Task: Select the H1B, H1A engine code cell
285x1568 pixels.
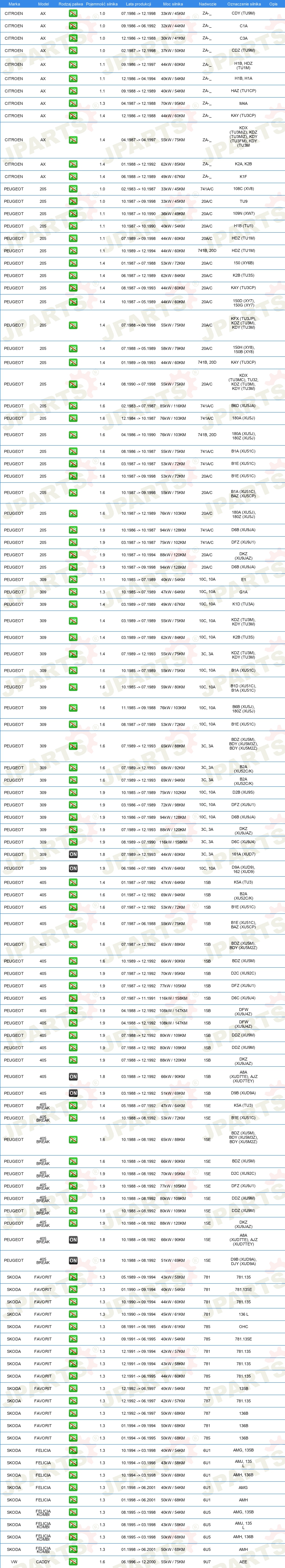Action: tap(243, 79)
